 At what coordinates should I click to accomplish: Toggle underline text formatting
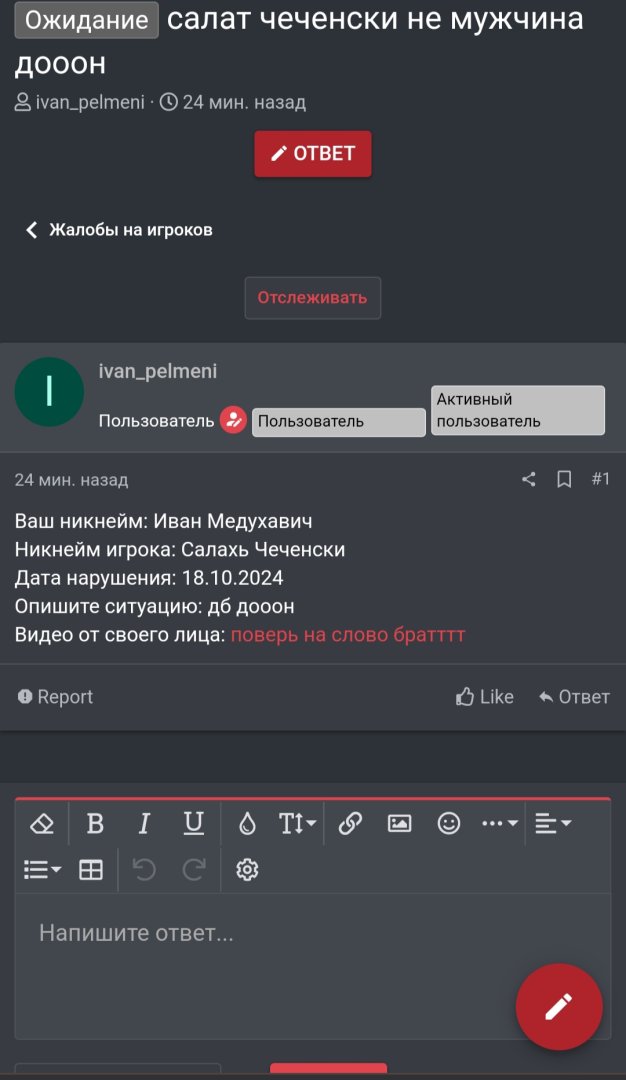pos(194,823)
